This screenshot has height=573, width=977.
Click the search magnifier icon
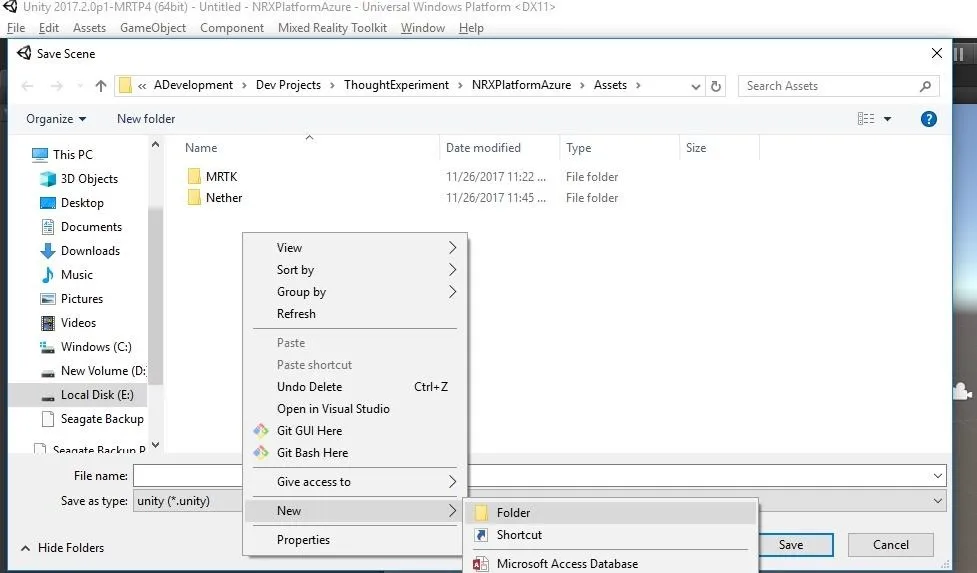point(925,86)
